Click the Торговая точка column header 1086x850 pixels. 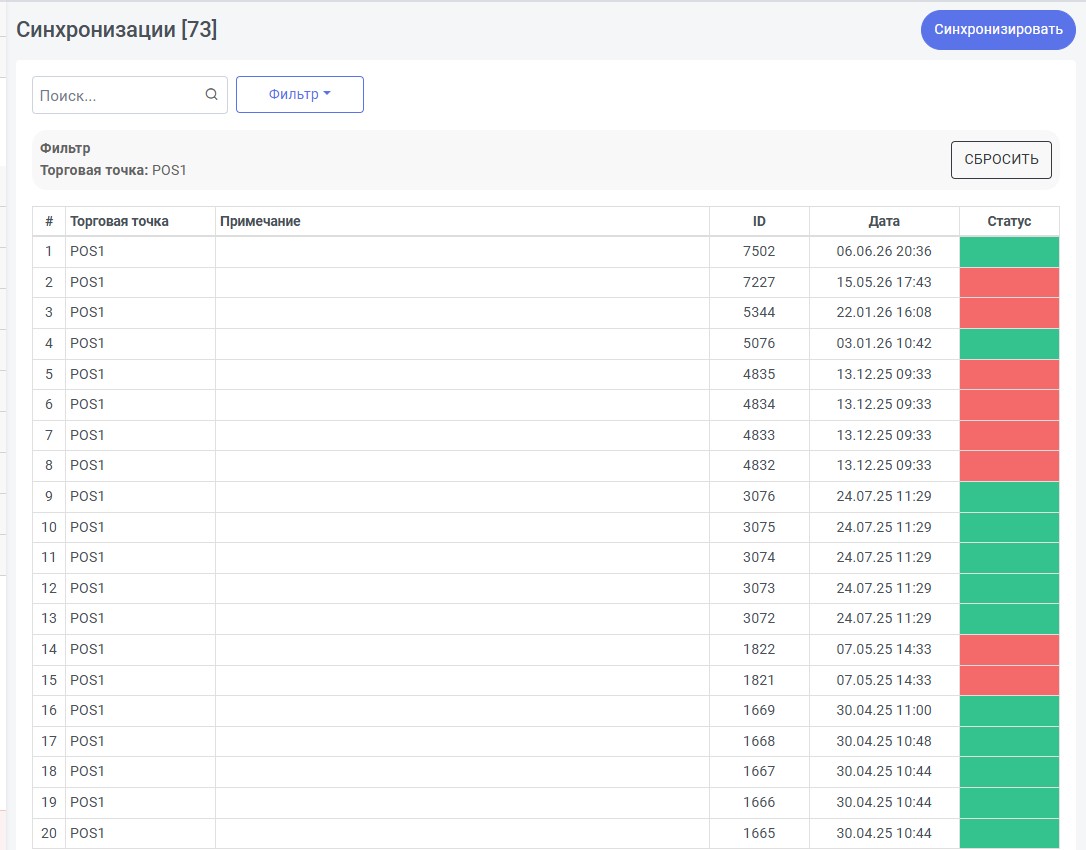(119, 221)
